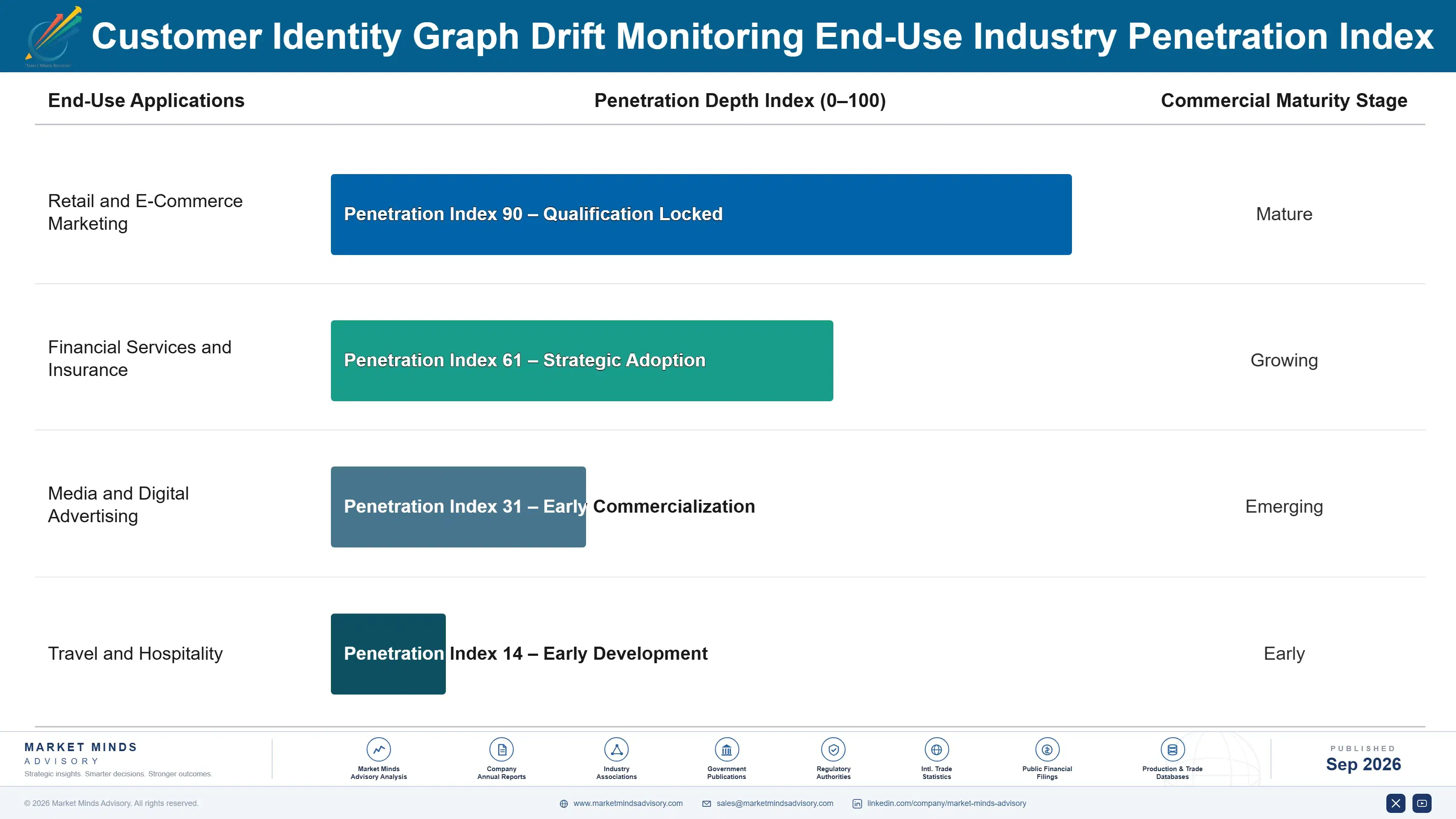Open linkedin.com/company/market-minds-advisory link
This screenshot has width=1456, height=819.
[947, 803]
